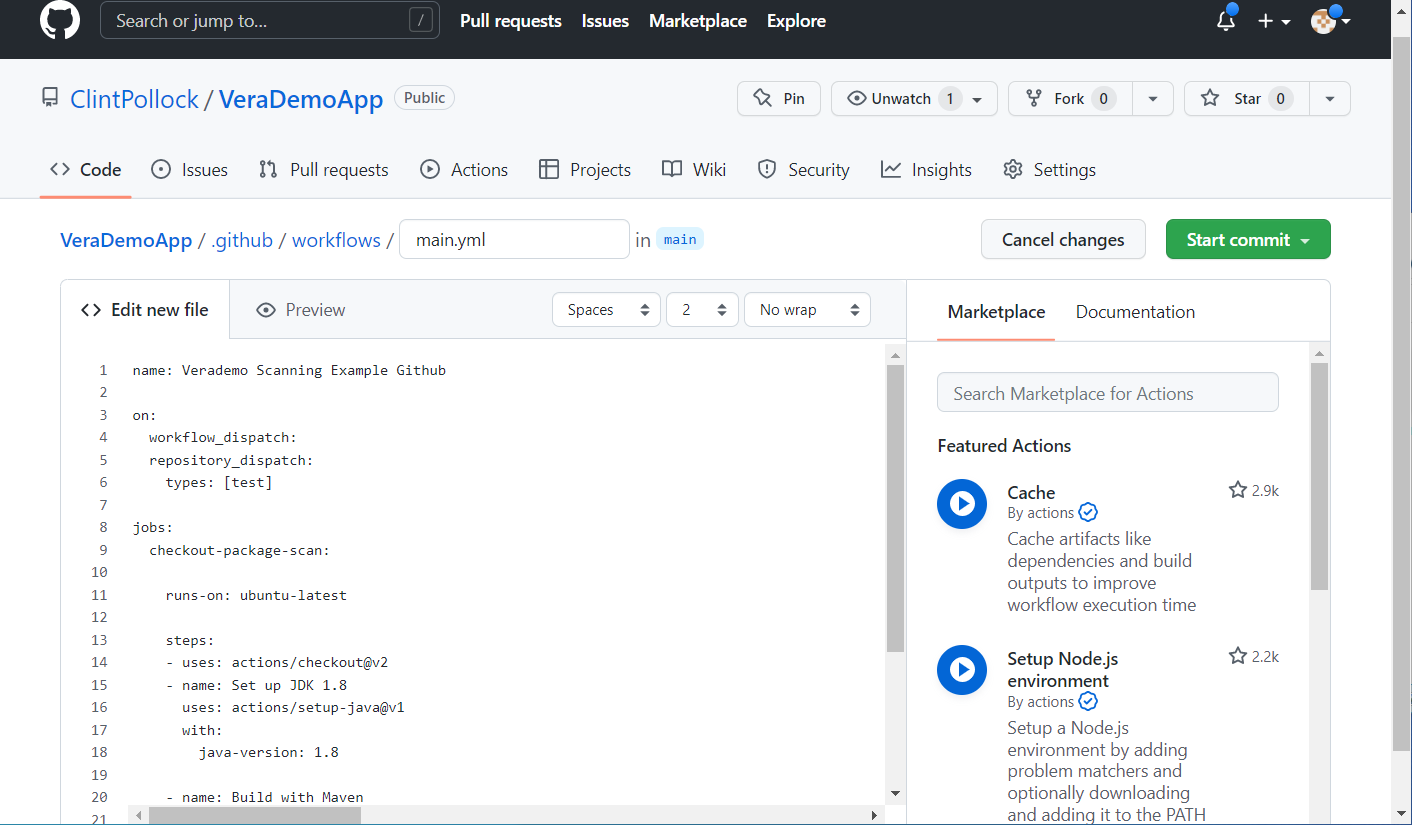Focus the Search or jump to field

click(270, 20)
